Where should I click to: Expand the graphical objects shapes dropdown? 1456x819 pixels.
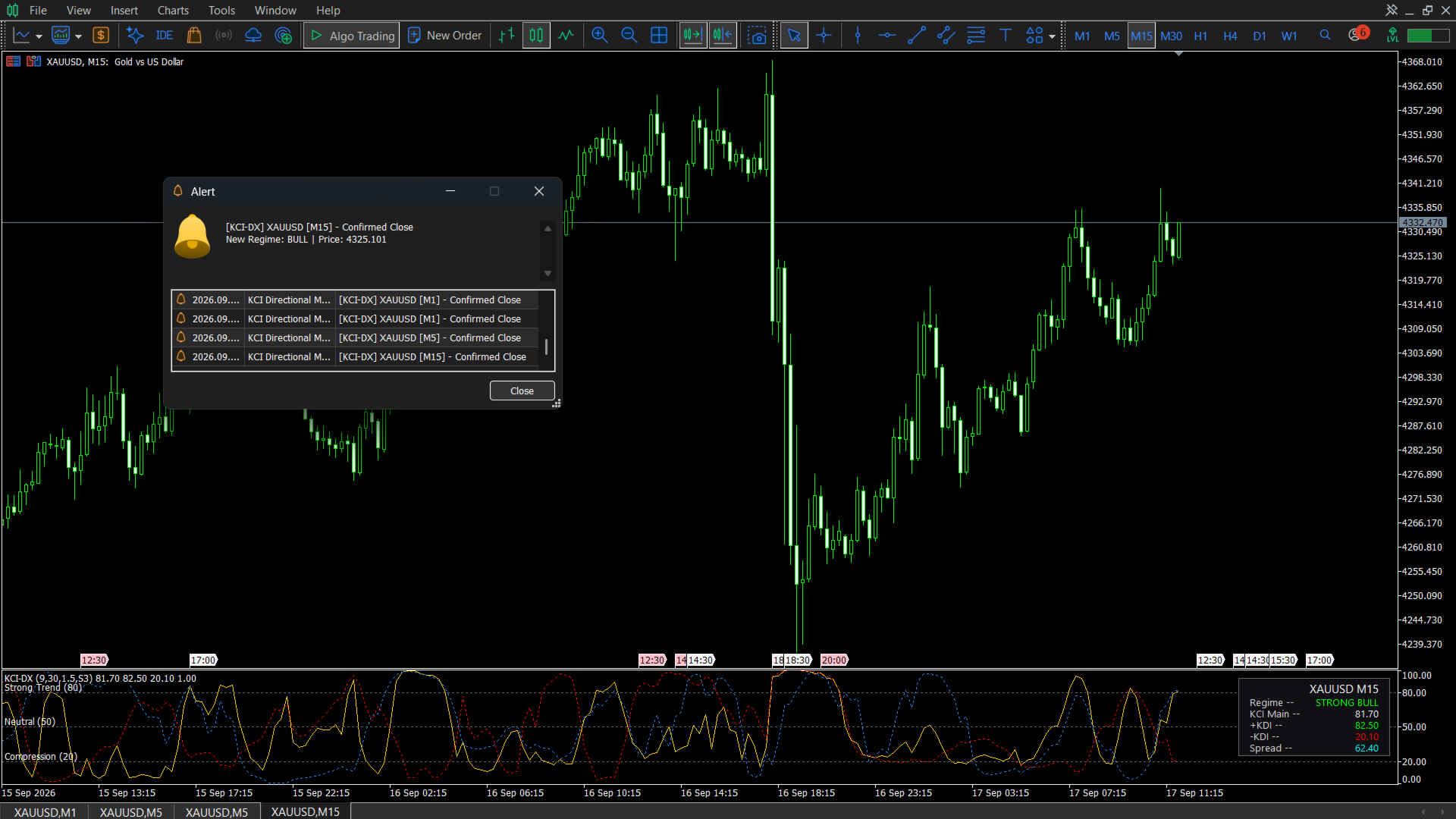pyautogui.click(x=1052, y=36)
